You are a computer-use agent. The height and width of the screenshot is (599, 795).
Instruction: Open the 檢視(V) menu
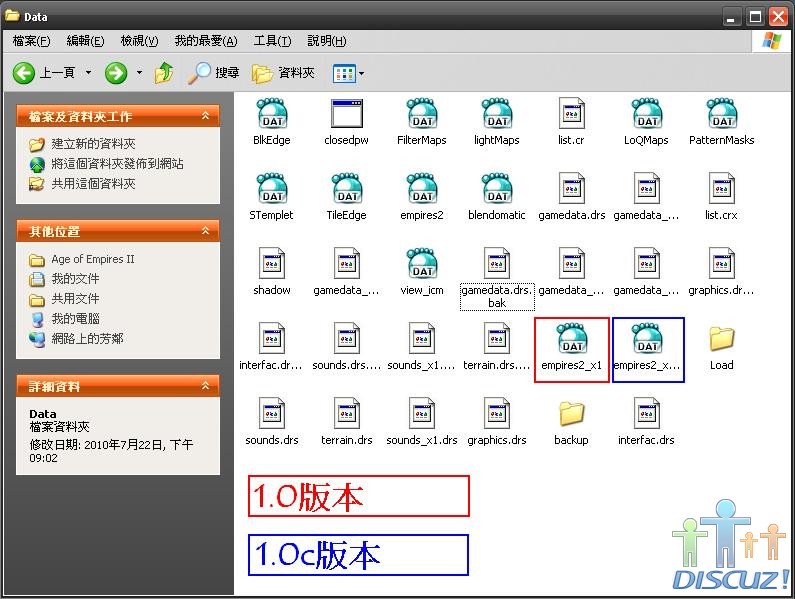(139, 41)
